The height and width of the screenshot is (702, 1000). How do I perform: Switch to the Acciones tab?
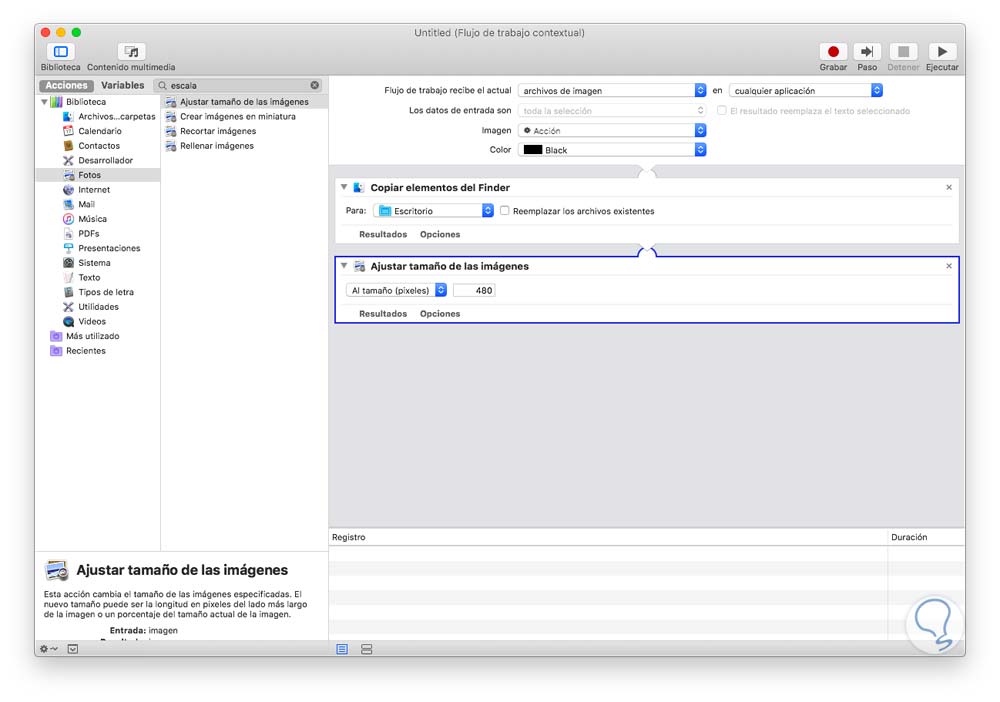click(x=66, y=85)
